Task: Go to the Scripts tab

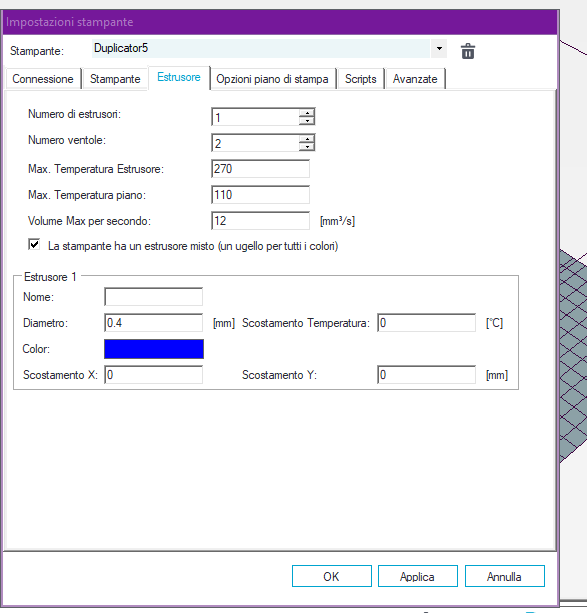Action: click(361, 79)
